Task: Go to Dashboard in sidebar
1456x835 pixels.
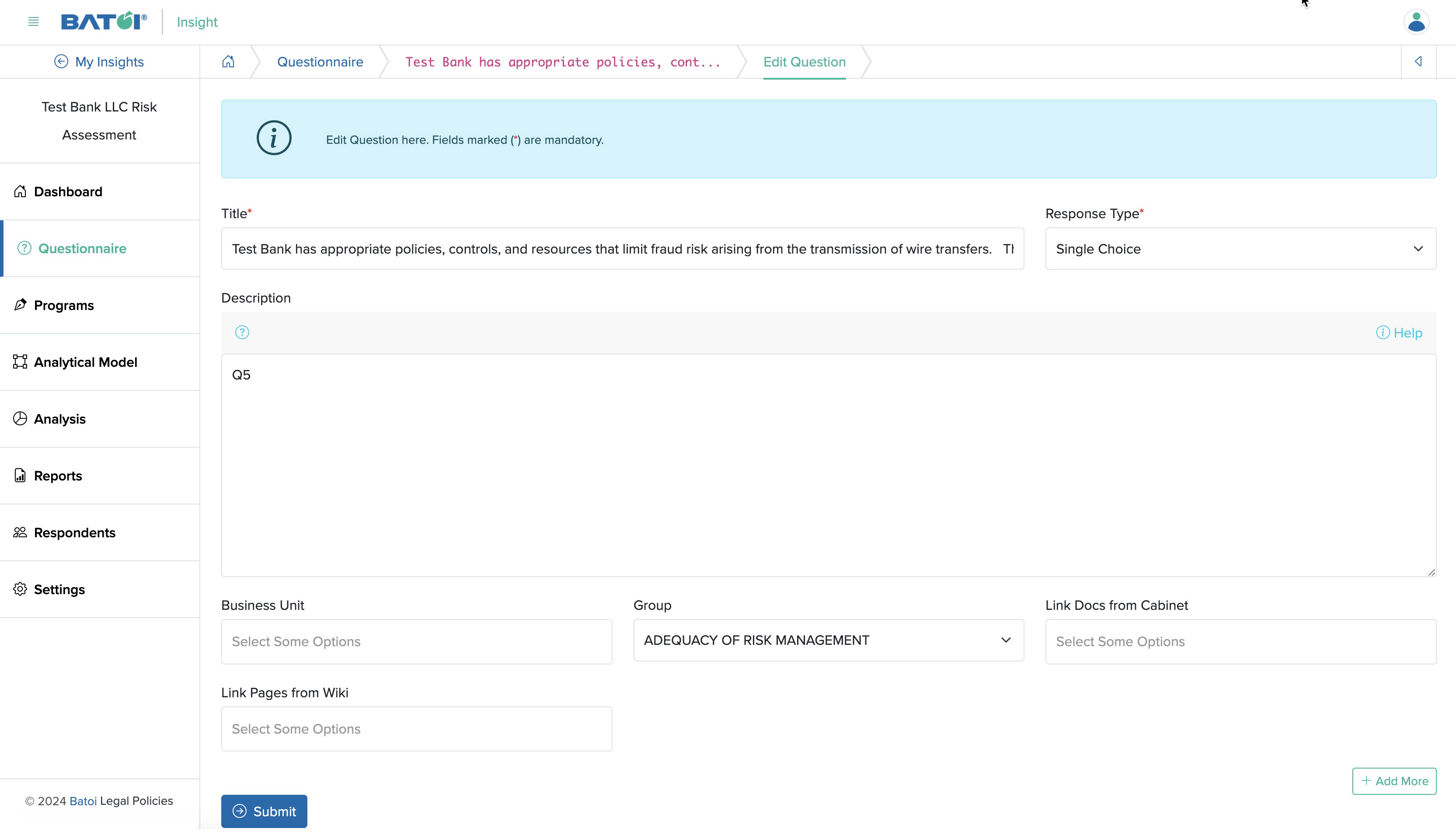Action: click(100, 191)
